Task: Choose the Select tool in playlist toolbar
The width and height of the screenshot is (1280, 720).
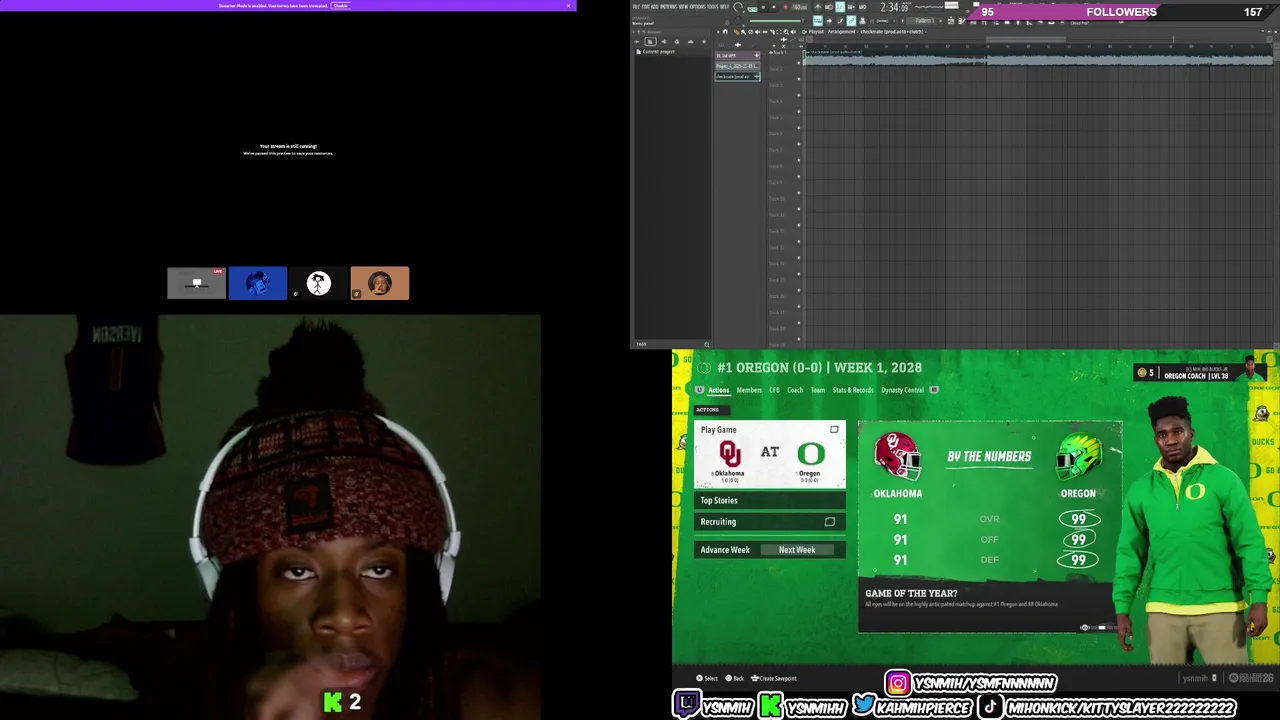Action: [x=779, y=32]
